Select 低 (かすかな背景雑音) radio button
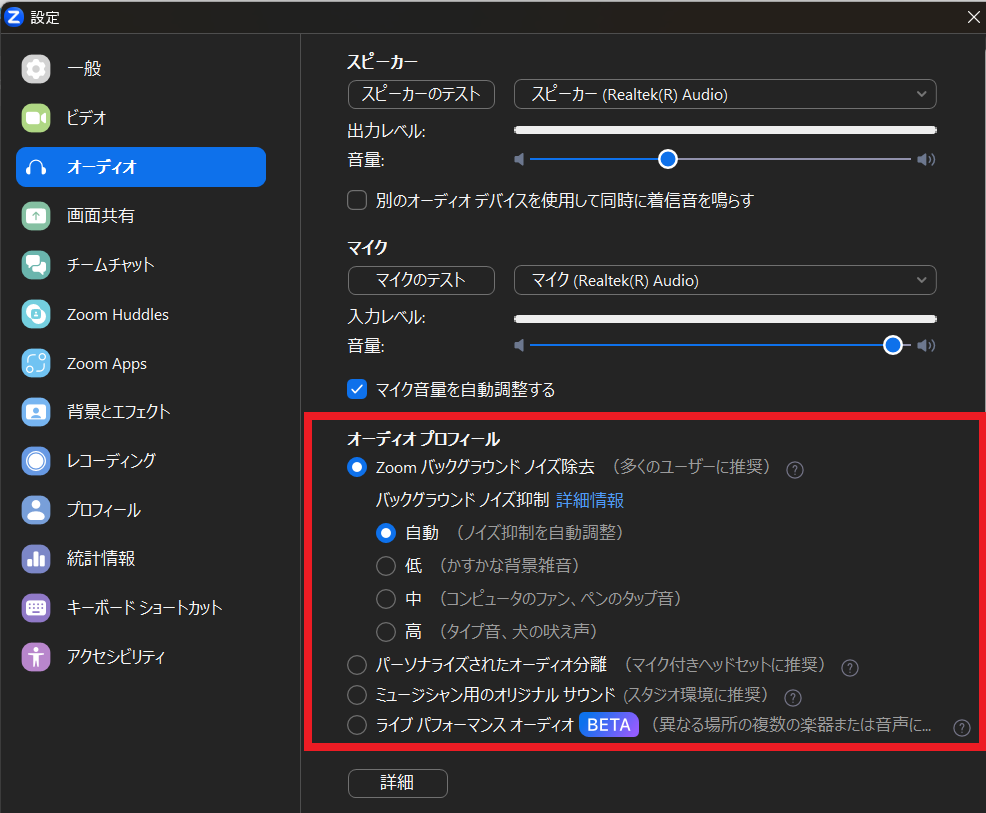This screenshot has width=986, height=813. pos(386,566)
